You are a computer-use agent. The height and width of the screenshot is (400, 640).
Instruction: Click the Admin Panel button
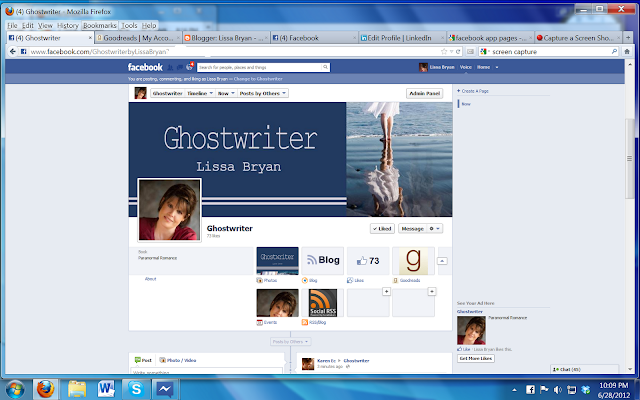[424, 93]
